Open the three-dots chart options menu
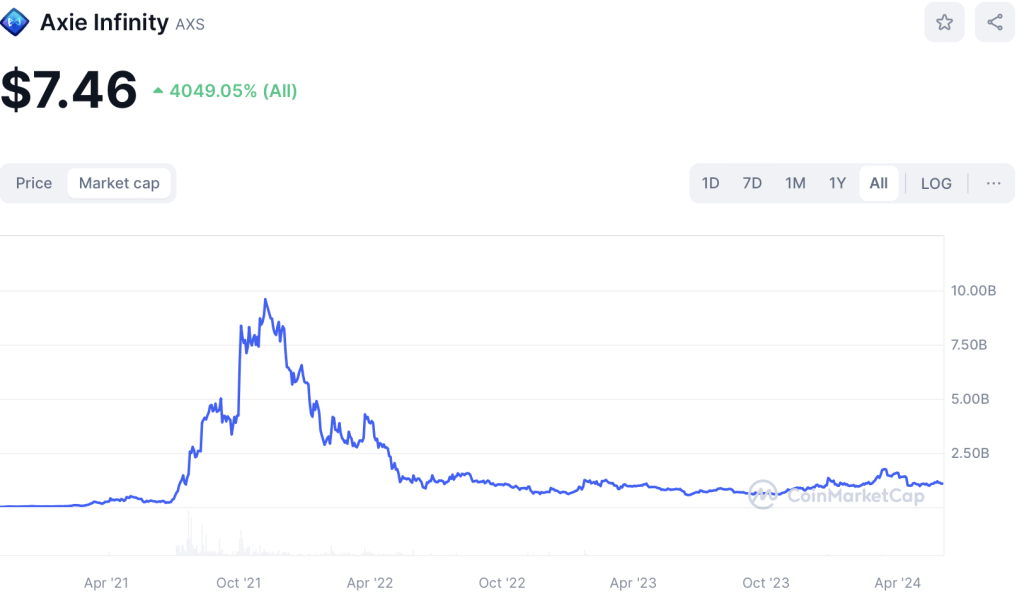Image resolution: width=1024 pixels, height=606 pixels. [993, 183]
